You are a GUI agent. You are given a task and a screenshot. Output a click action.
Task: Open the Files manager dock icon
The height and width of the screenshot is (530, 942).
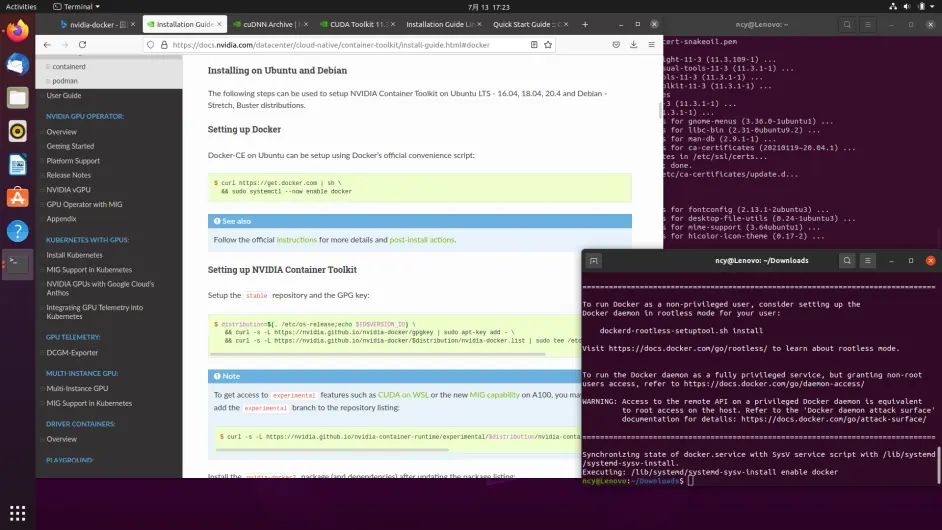(17, 97)
